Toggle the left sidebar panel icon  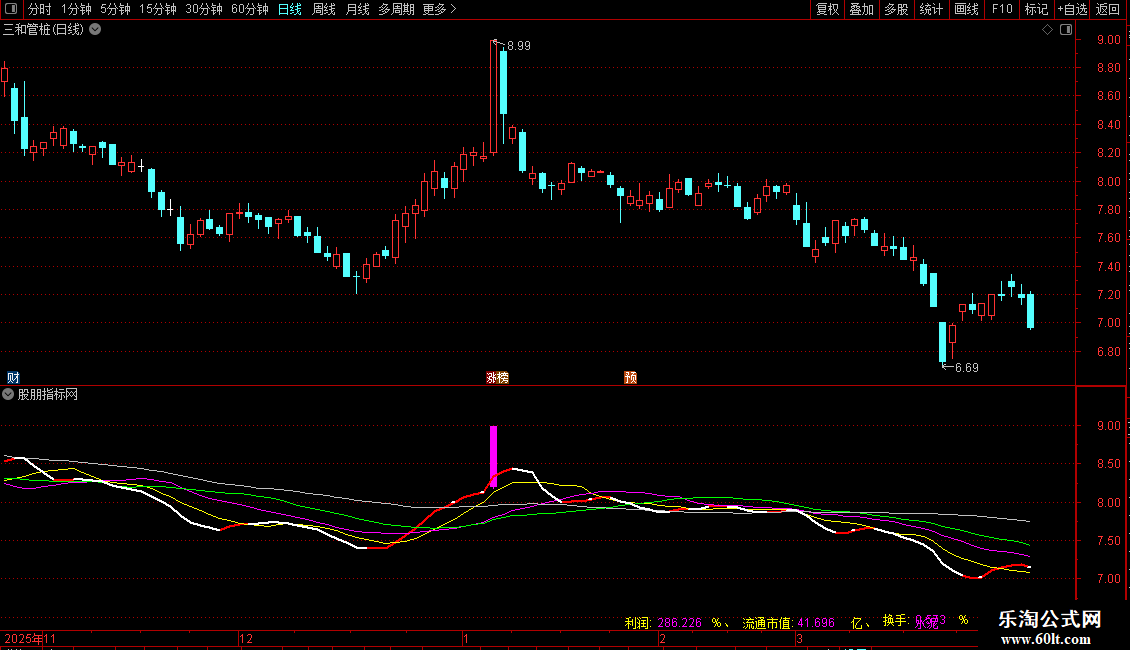[x=11, y=9]
